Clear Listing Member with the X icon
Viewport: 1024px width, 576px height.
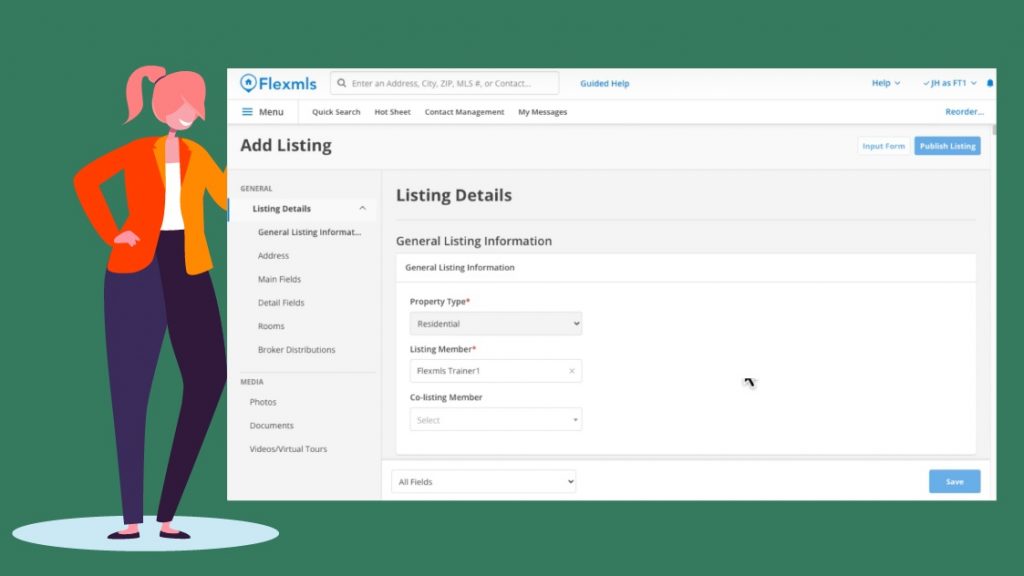click(571, 371)
